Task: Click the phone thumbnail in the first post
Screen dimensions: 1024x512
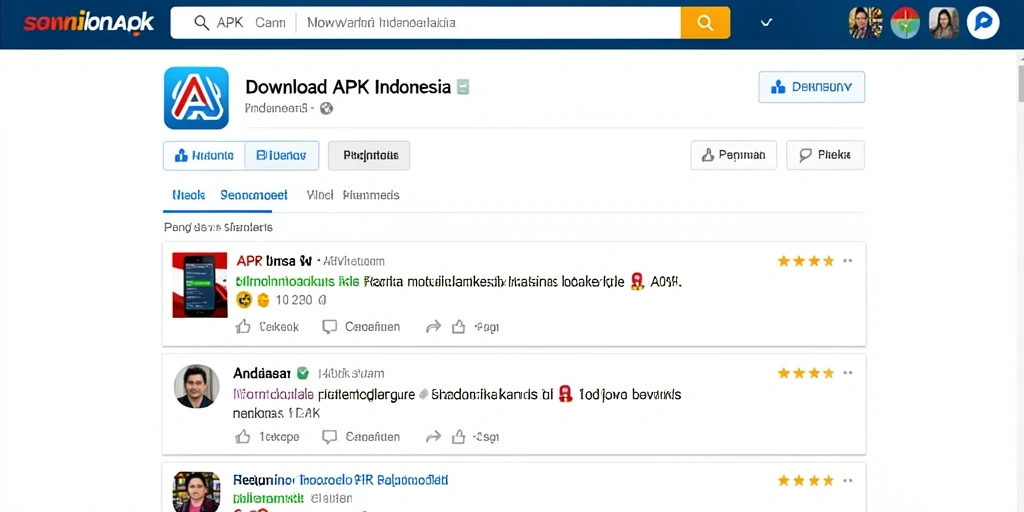Action: click(x=200, y=285)
